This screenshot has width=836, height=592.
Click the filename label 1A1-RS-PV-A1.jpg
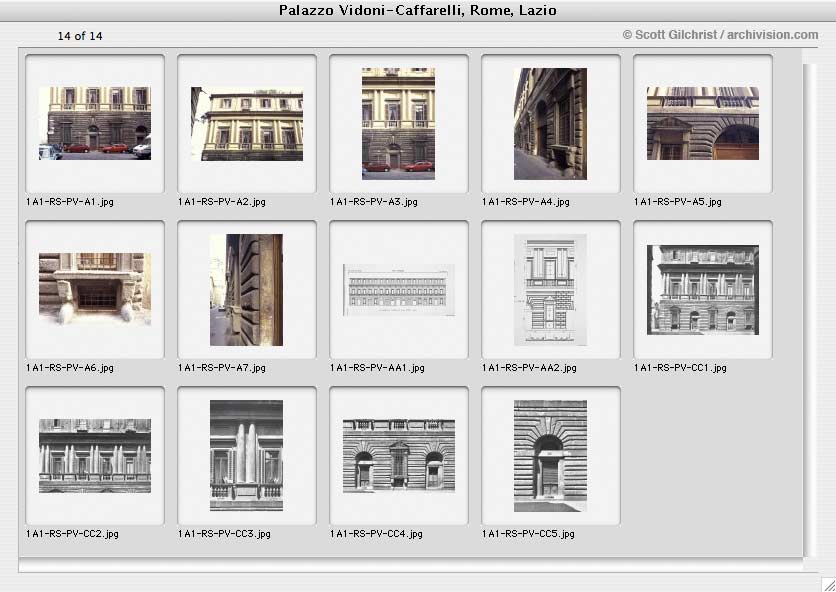[70, 202]
